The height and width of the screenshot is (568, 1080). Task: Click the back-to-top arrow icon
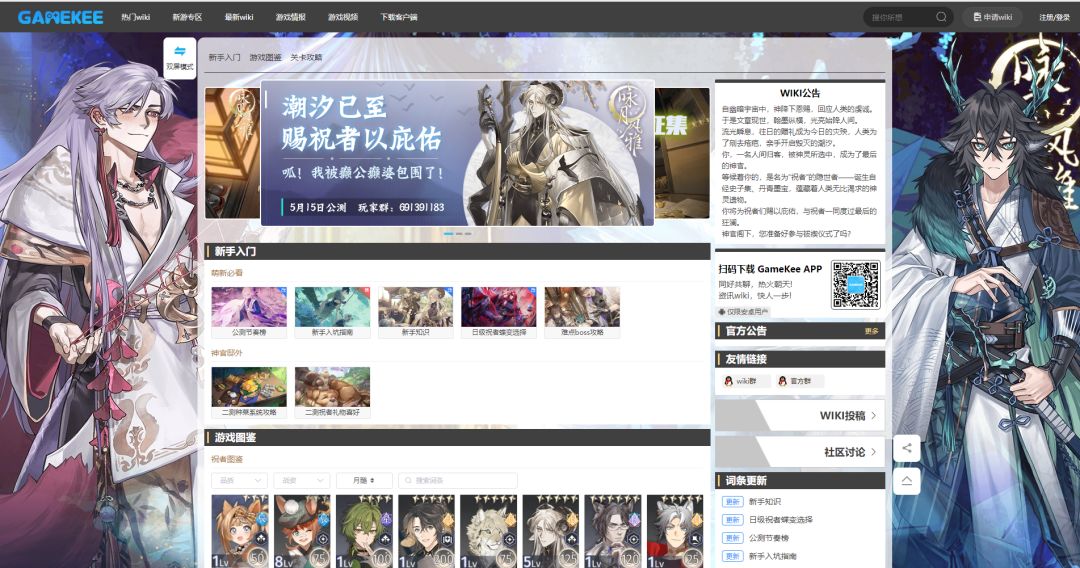point(906,481)
